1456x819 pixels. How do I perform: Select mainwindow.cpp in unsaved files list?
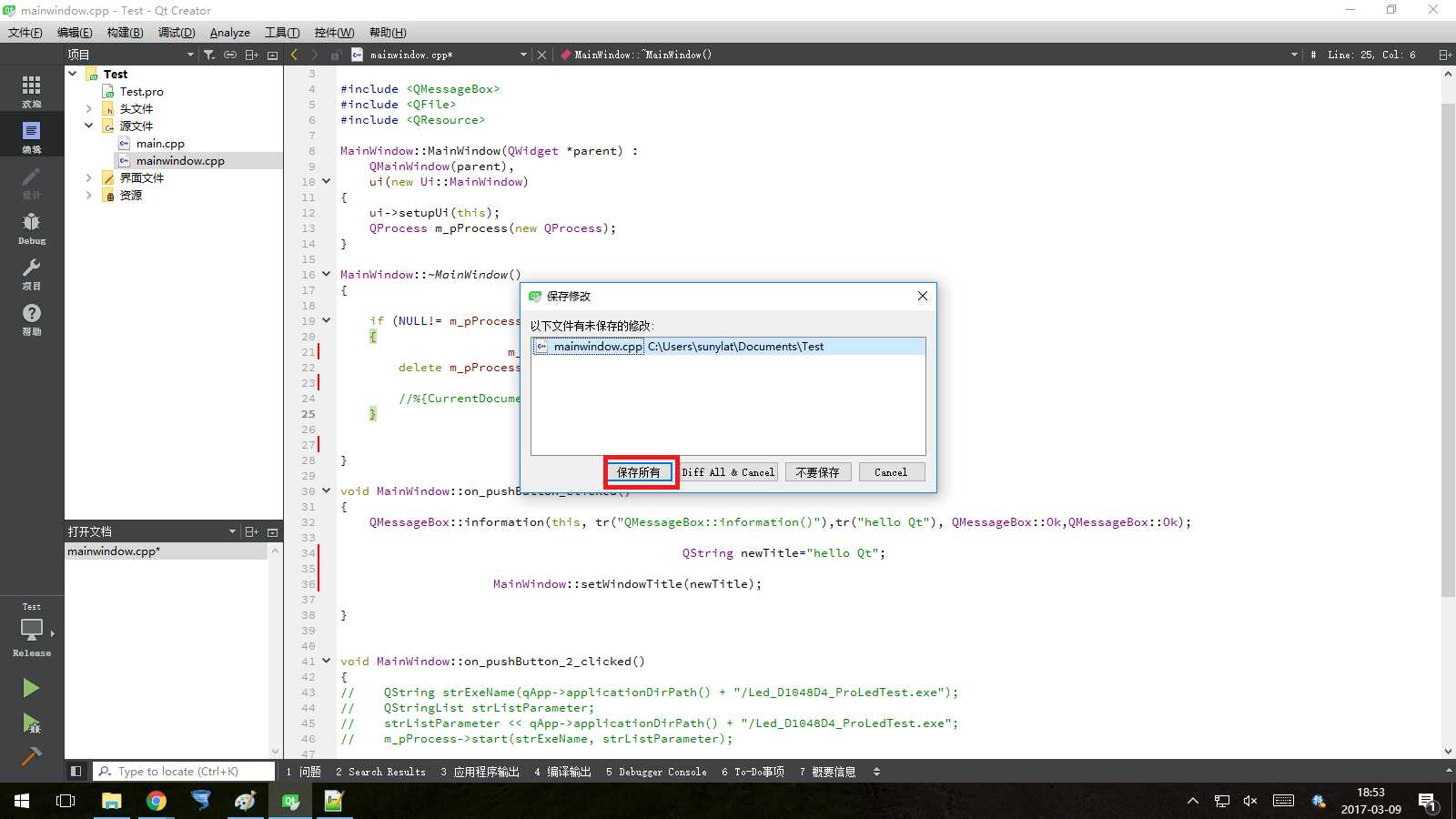tap(729, 347)
